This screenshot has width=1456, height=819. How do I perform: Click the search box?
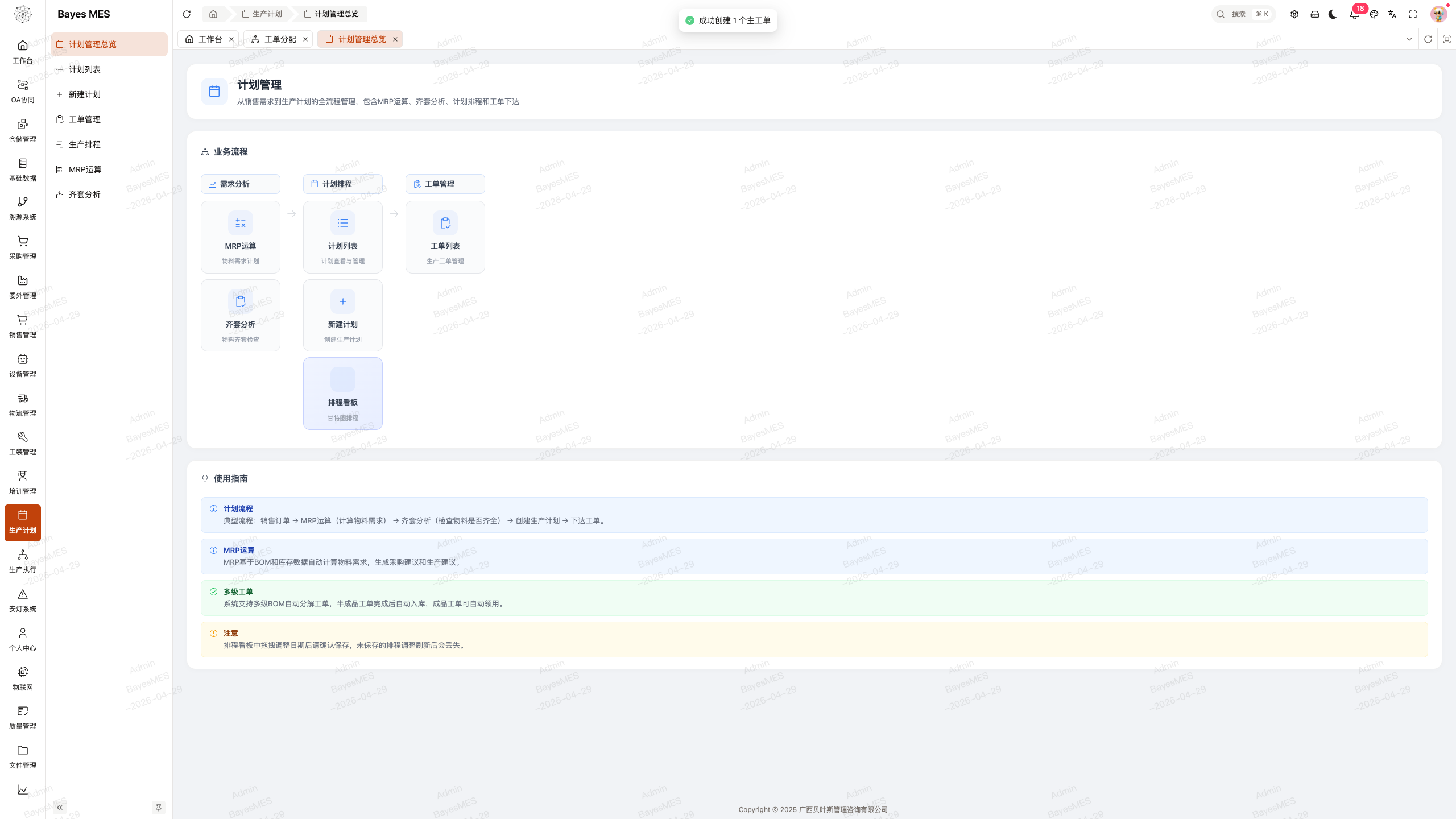pos(1243,14)
